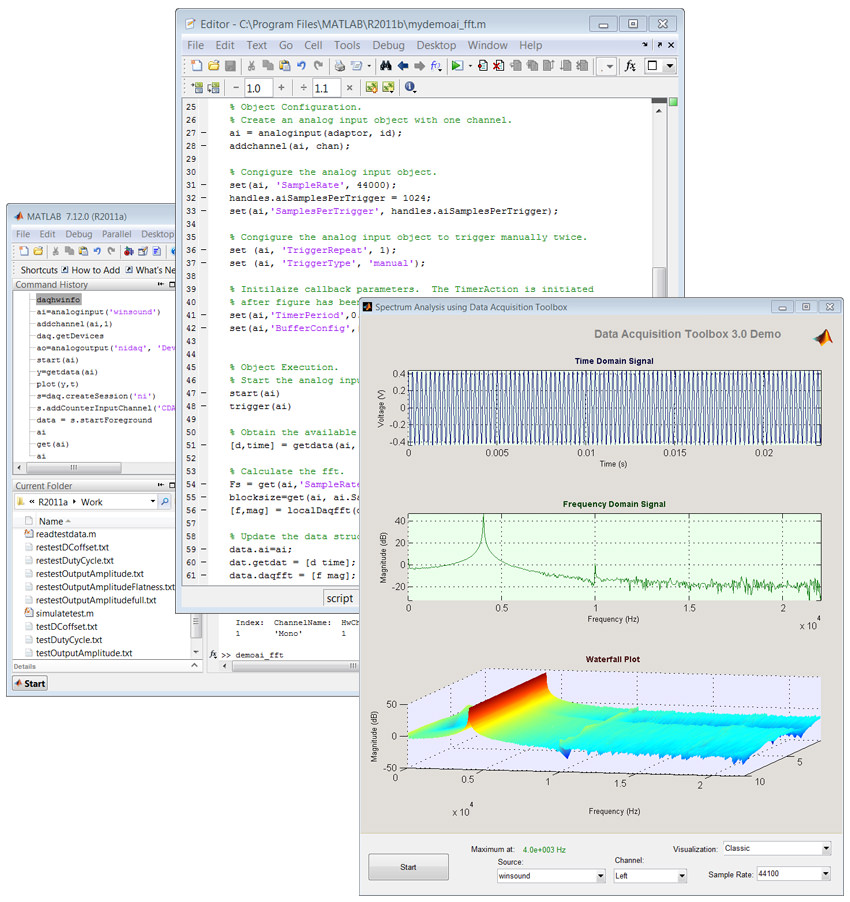Click Open folder icon in MATLAB main toolbar

tap(38, 251)
